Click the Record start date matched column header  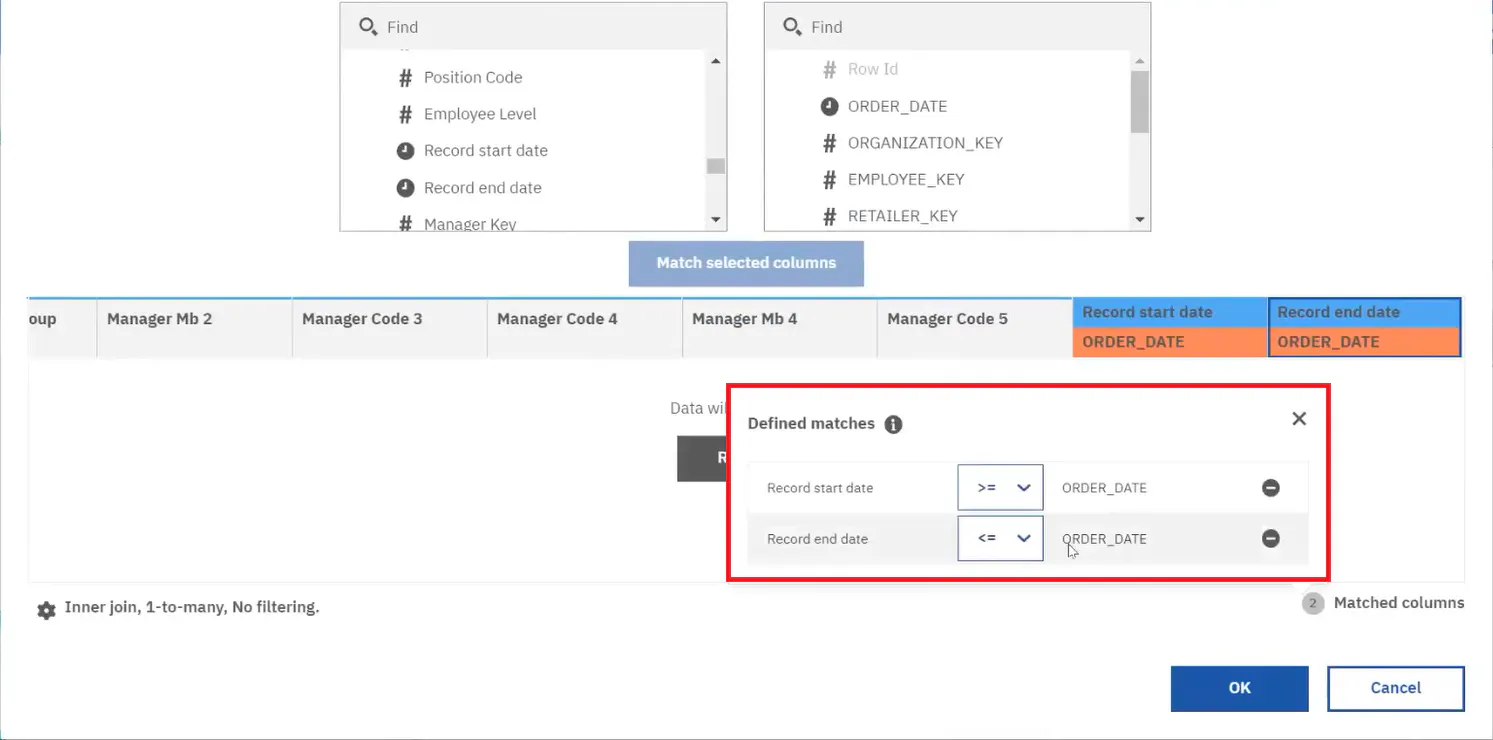point(1170,312)
